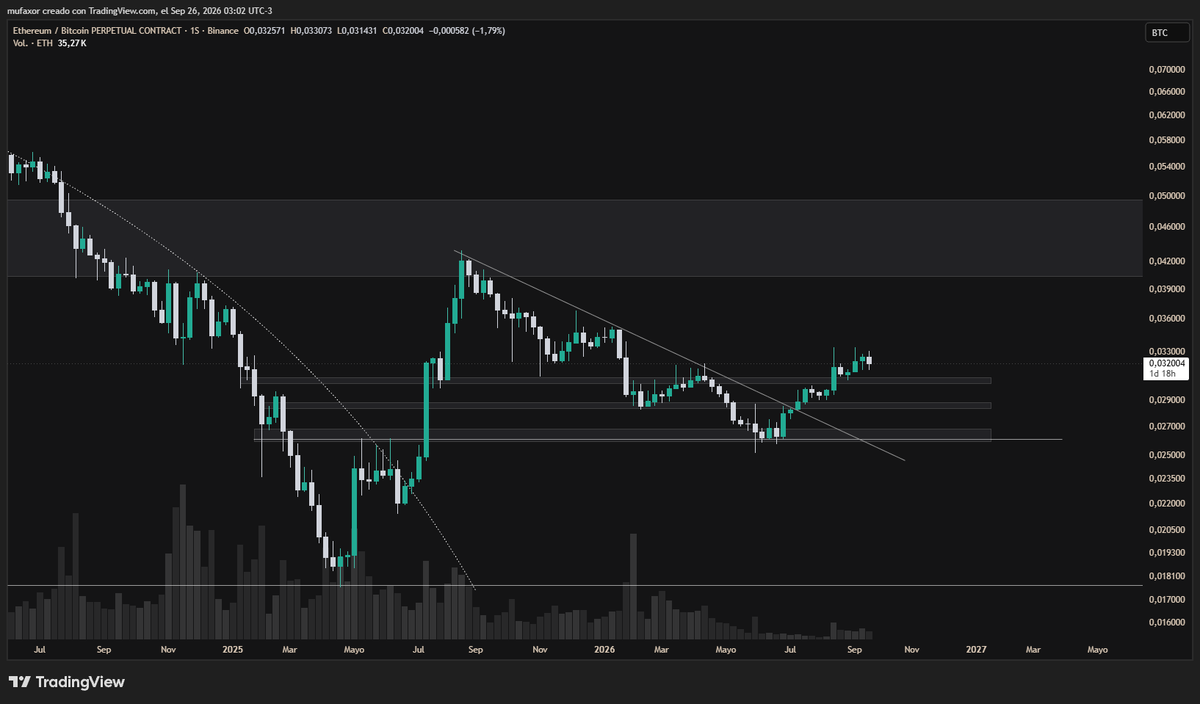Click price axis label 0,023500
Image resolution: width=1200 pixels, height=704 pixels.
1165,478
